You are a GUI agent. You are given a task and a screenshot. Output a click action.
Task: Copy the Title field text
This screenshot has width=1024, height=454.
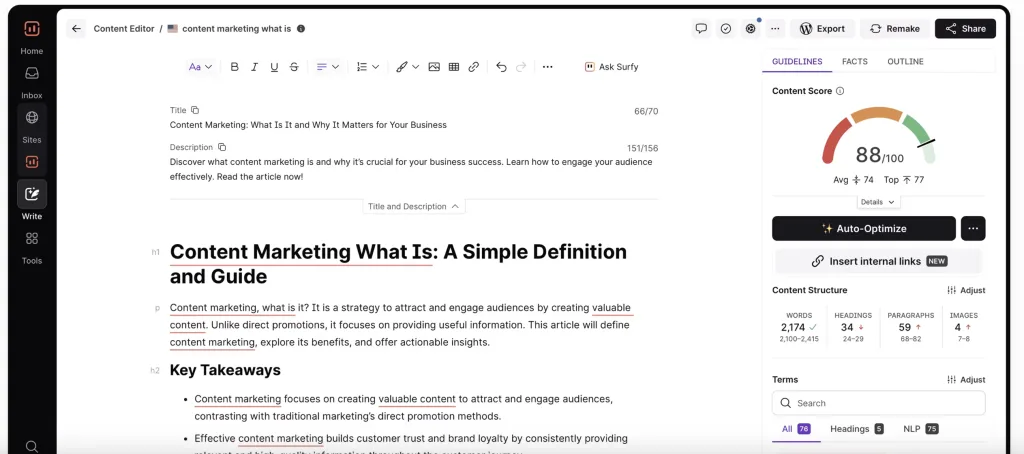[x=195, y=110]
